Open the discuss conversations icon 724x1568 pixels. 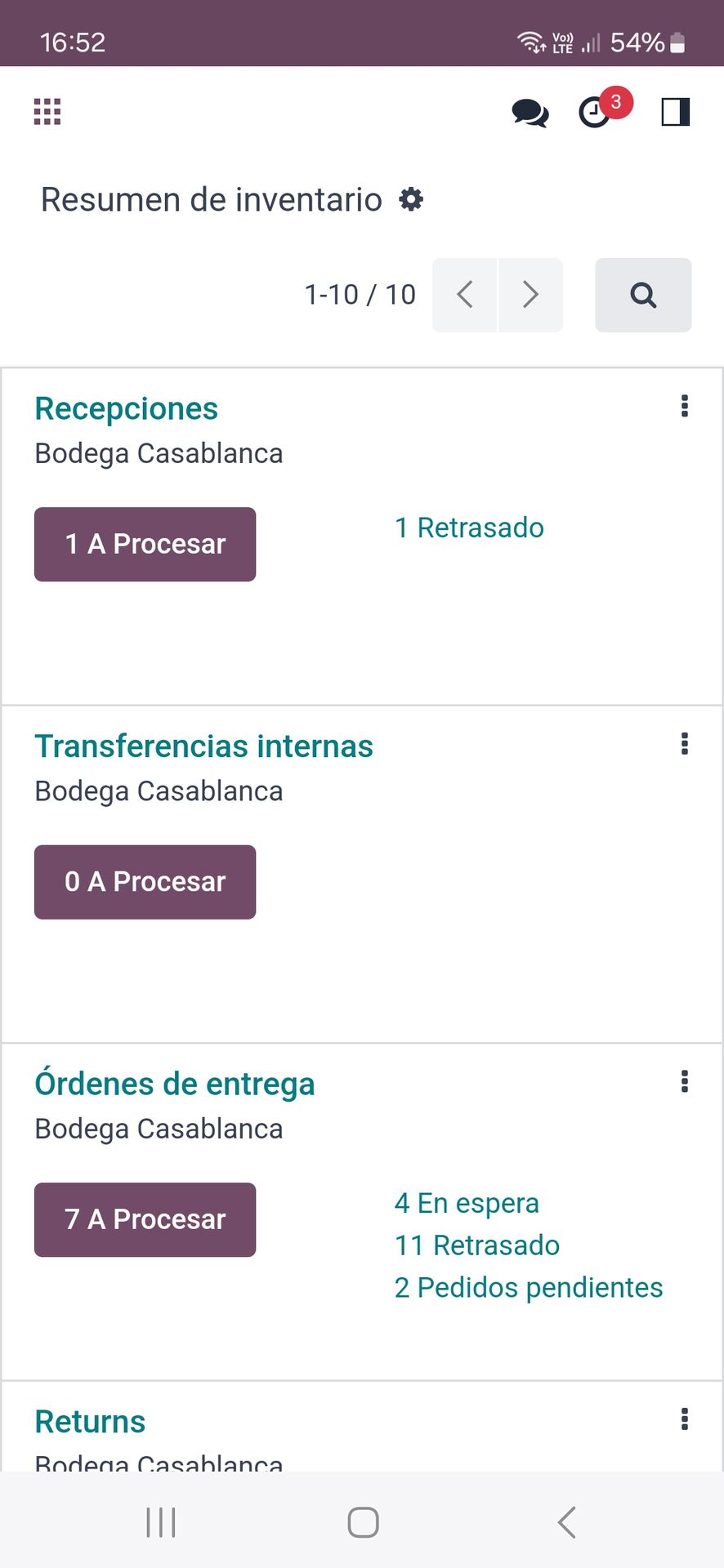(x=530, y=113)
